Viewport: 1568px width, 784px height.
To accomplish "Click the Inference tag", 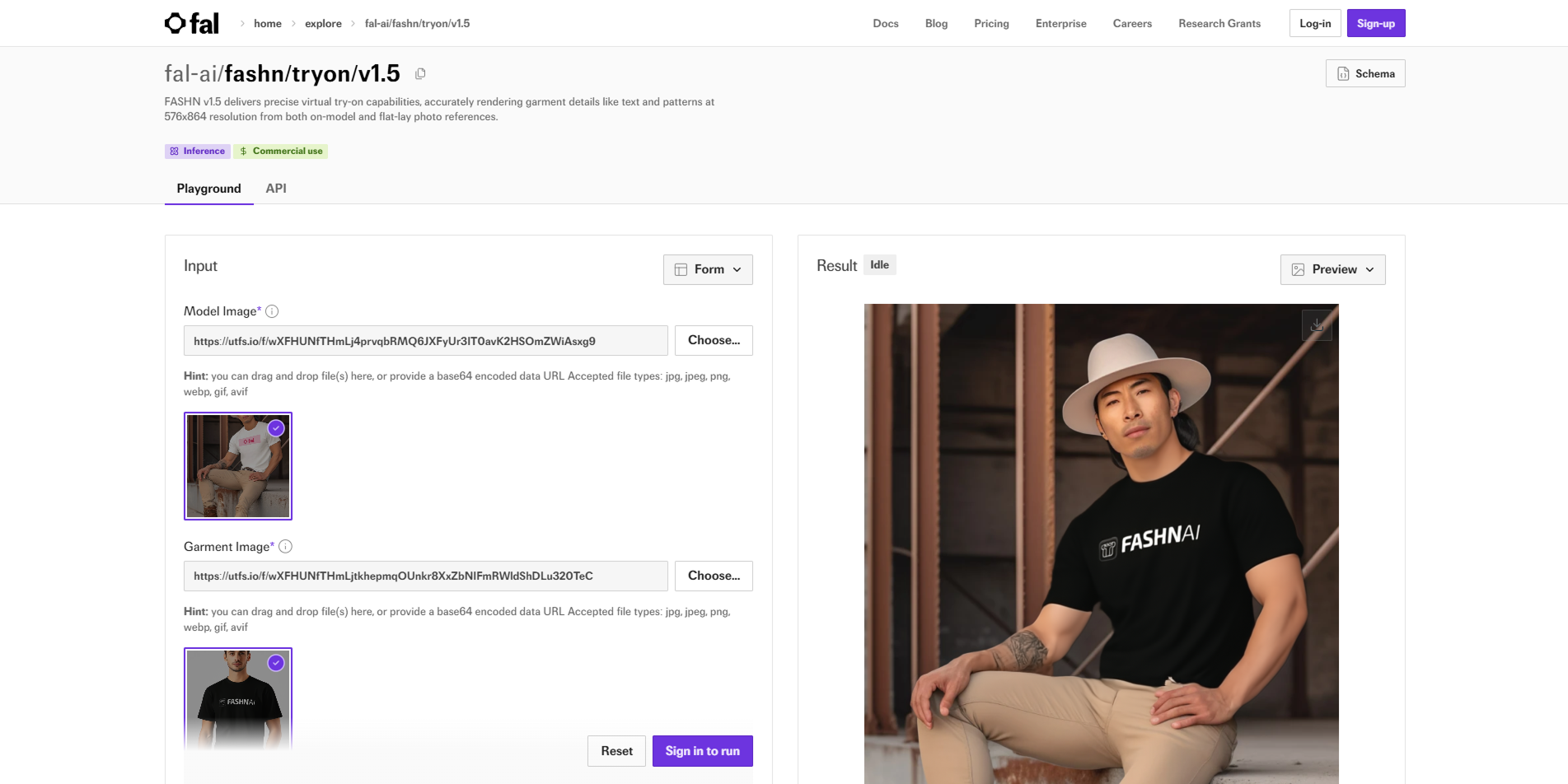I will pos(197,152).
